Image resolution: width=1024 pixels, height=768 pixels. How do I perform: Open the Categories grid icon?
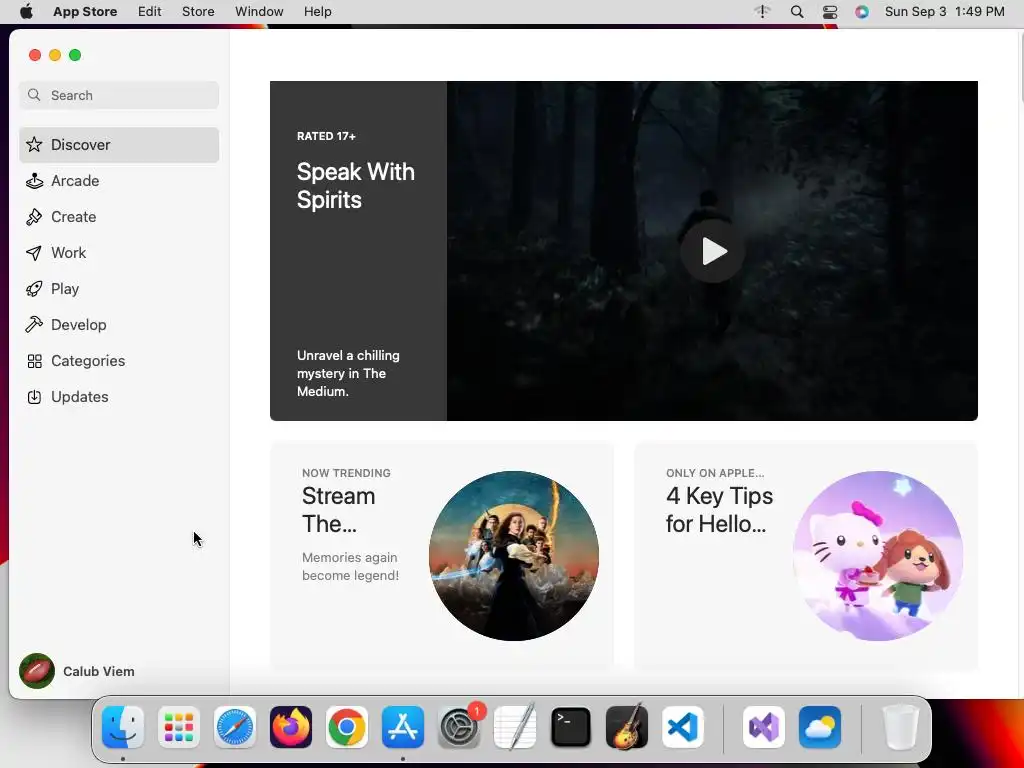point(34,361)
